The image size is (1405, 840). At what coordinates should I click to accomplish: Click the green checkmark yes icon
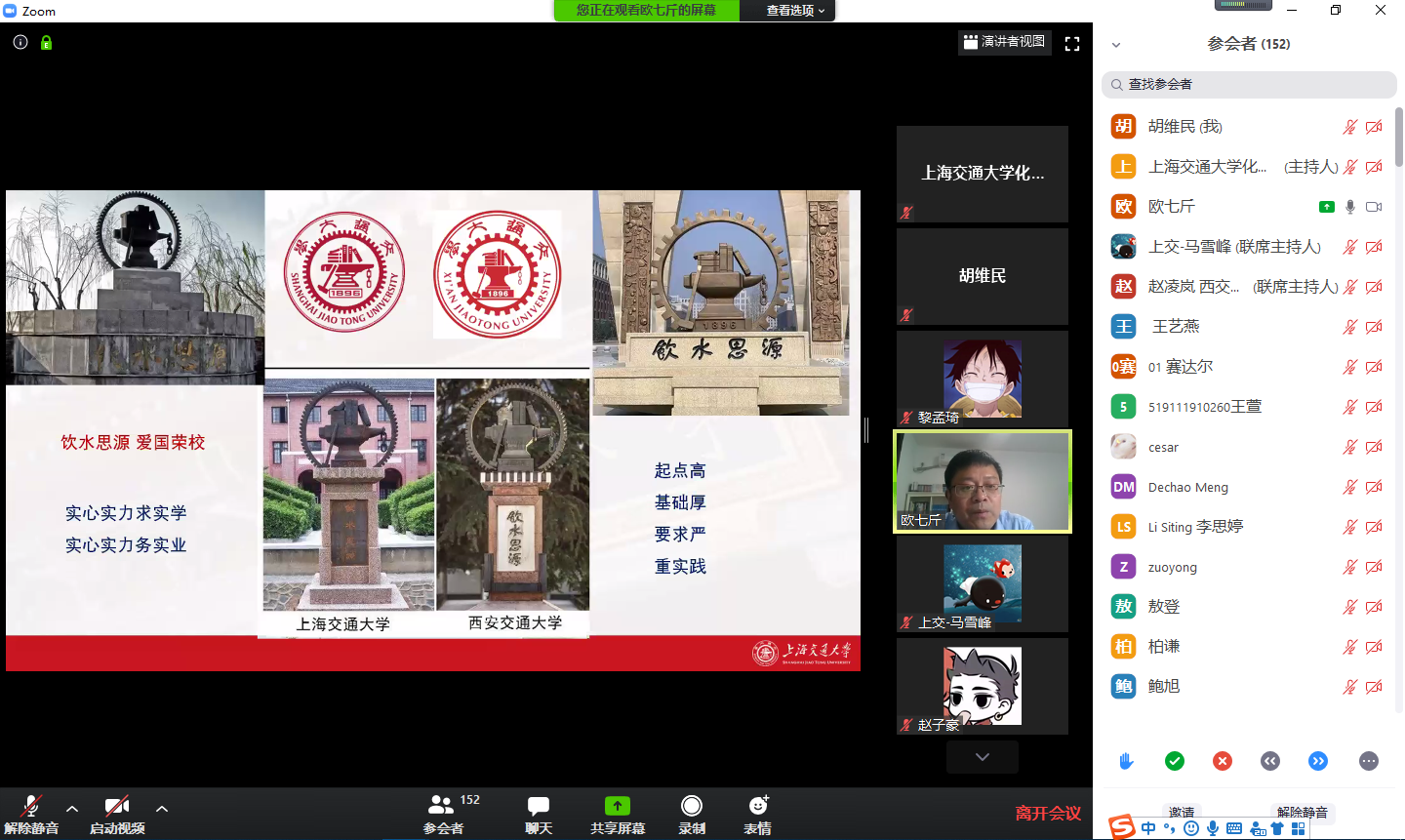[x=1174, y=760]
